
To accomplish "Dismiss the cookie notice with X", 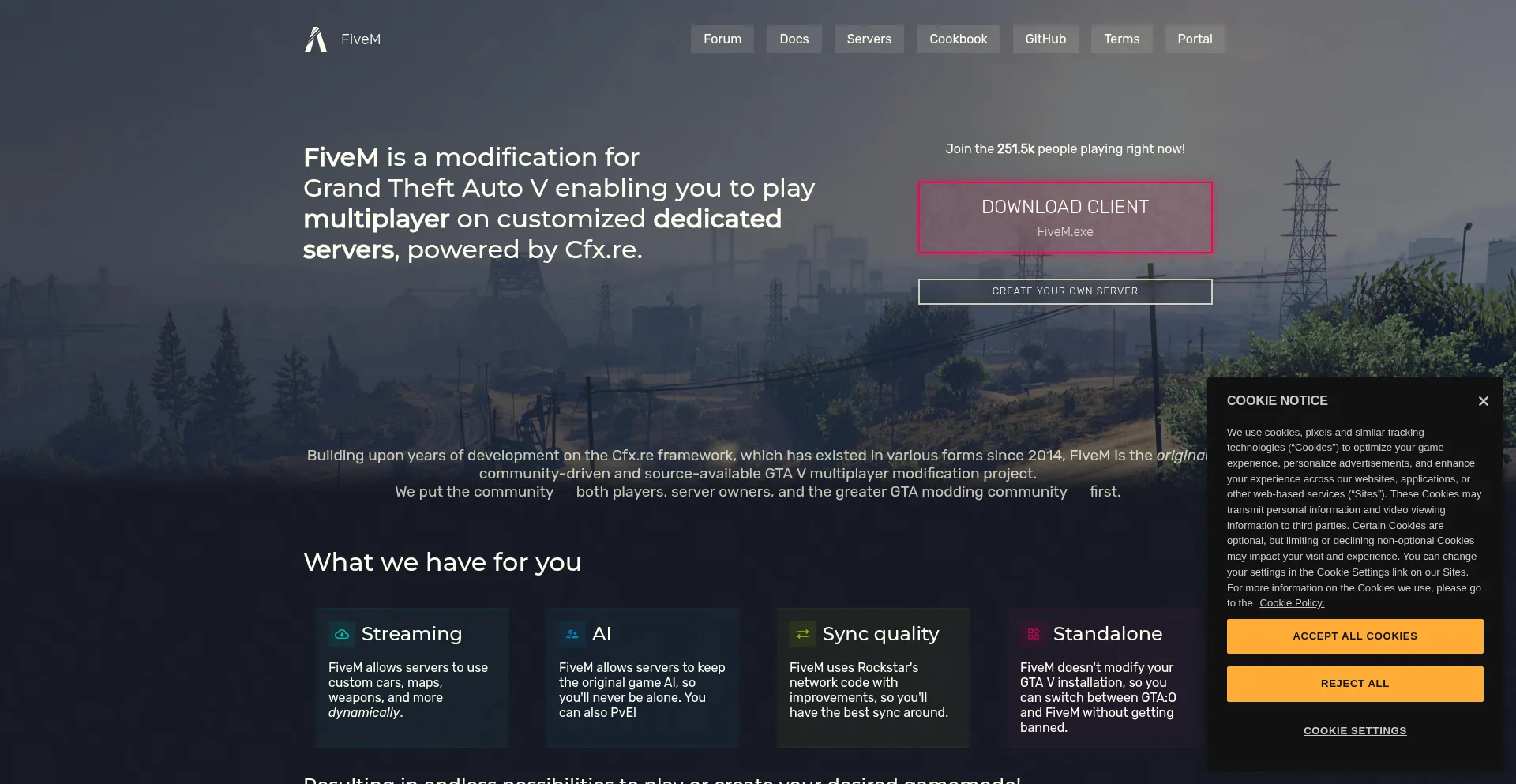I will coord(1483,401).
